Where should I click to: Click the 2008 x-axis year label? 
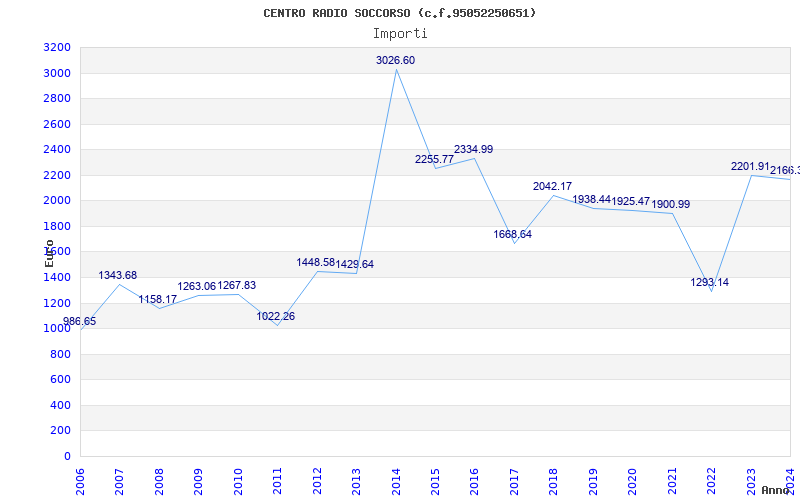(159, 482)
